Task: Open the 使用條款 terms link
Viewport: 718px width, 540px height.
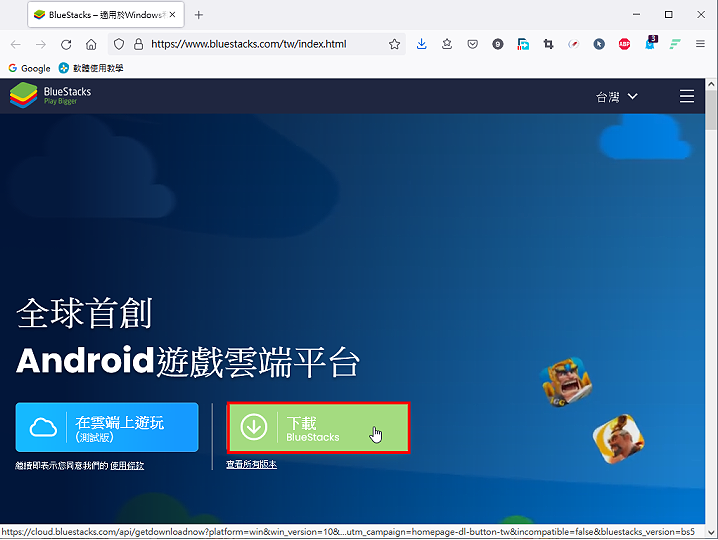Action: click(x=127, y=466)
